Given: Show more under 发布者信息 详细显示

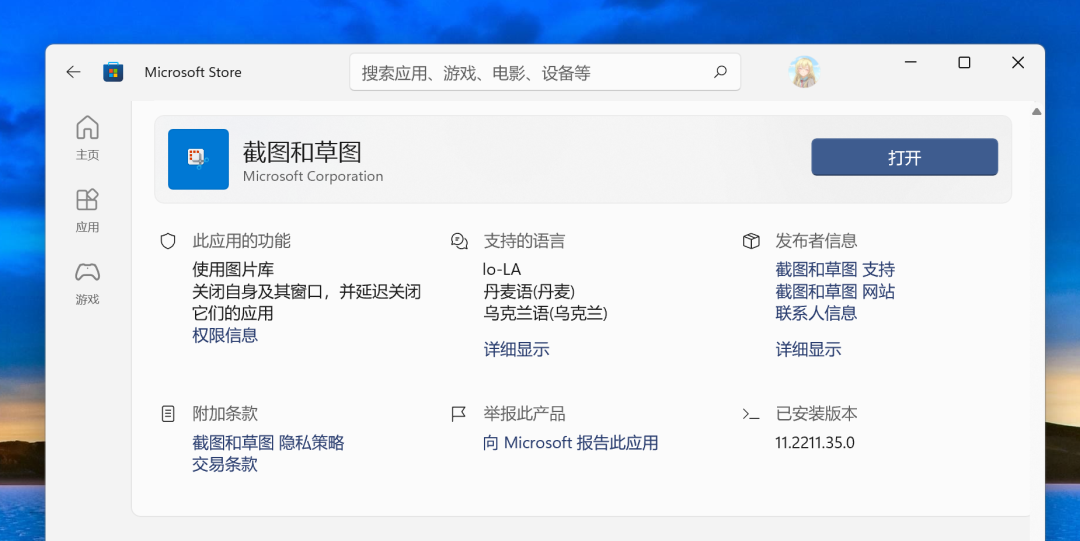Looking at the screenshot, I should (x=809, y=349).
